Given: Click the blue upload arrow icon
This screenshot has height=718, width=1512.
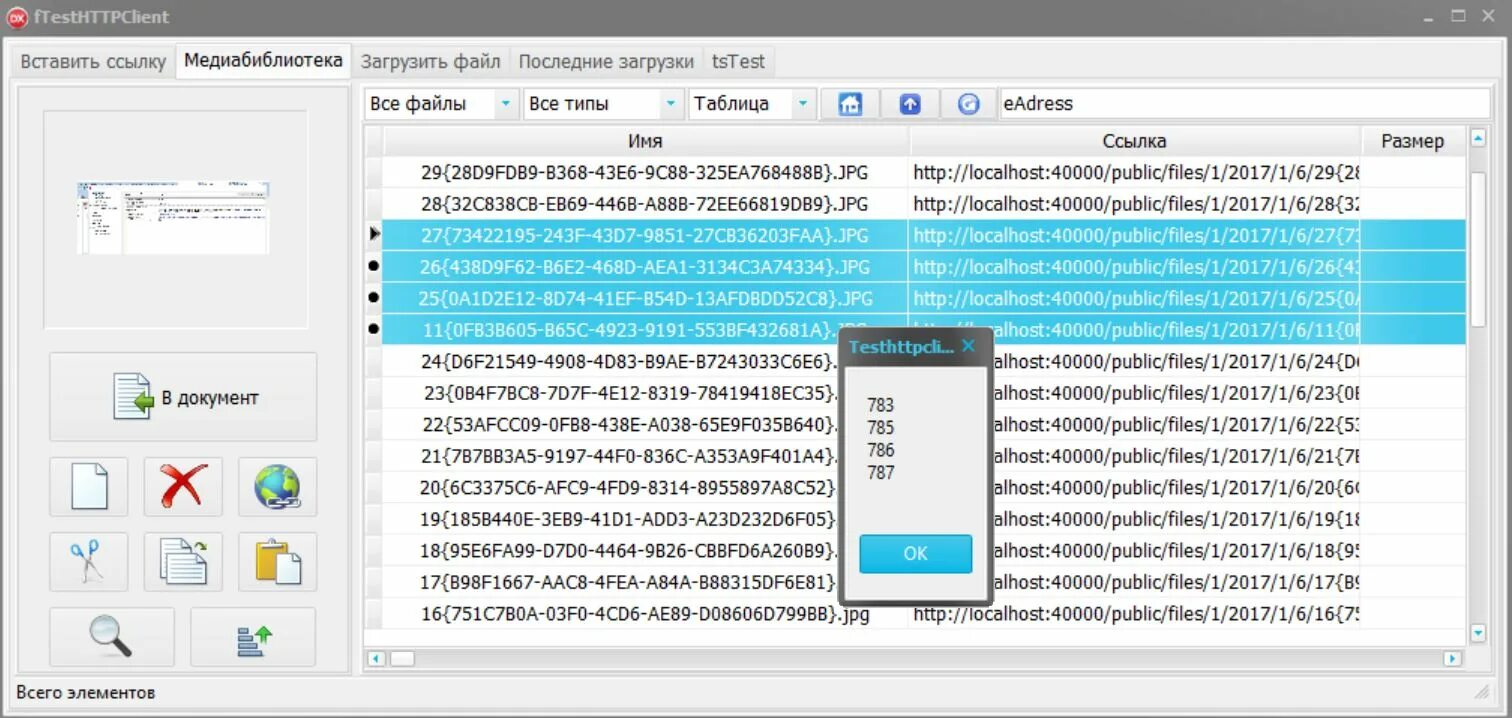Looking at the screenshot, I should click(x=908, y=103).
